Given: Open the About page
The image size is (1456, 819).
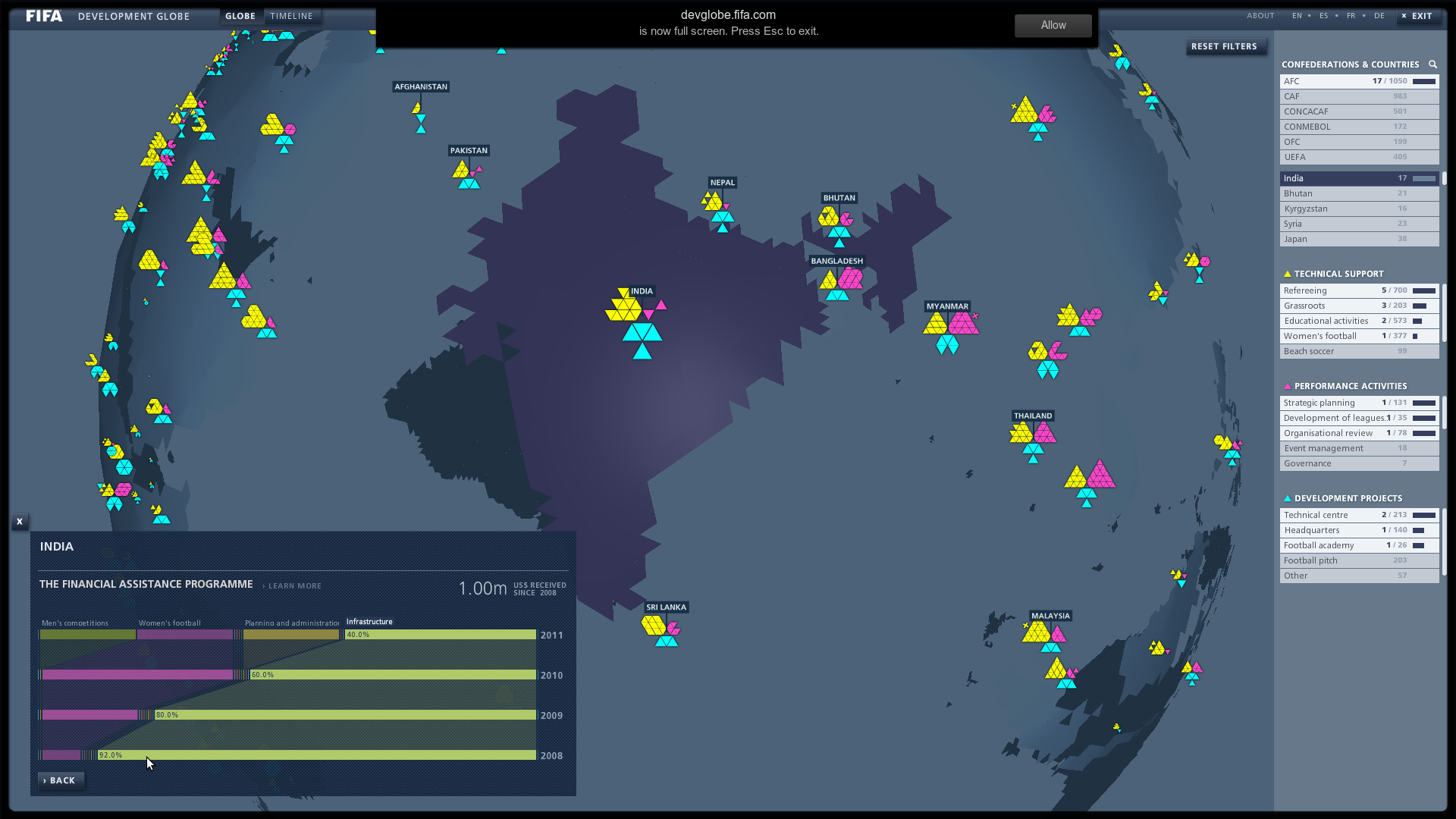Looking at the screenshot, I should point(1260,16).
